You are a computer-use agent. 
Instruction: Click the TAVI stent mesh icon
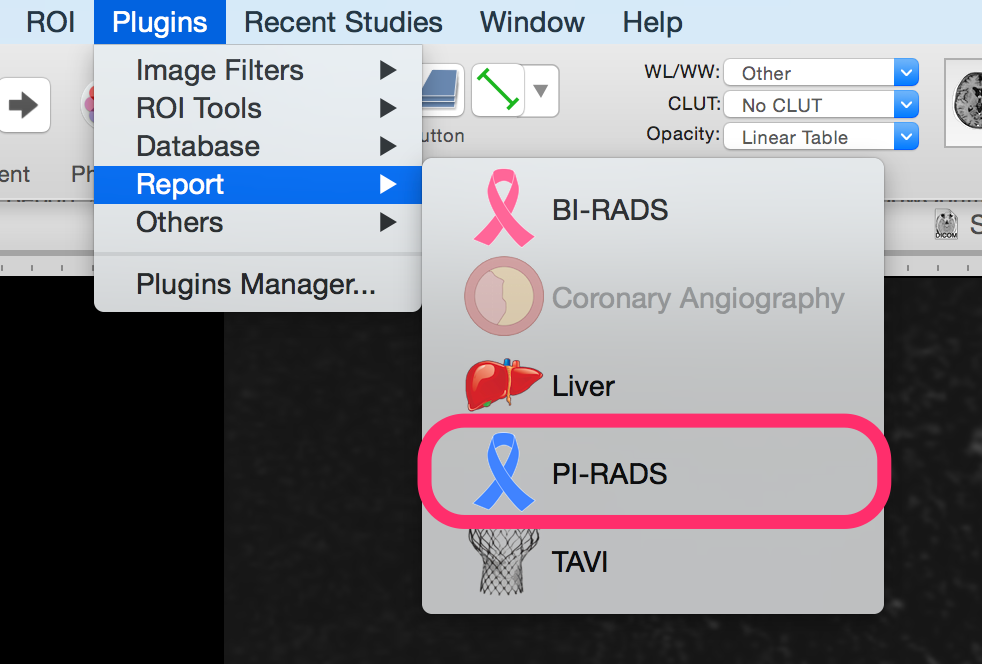504,561
